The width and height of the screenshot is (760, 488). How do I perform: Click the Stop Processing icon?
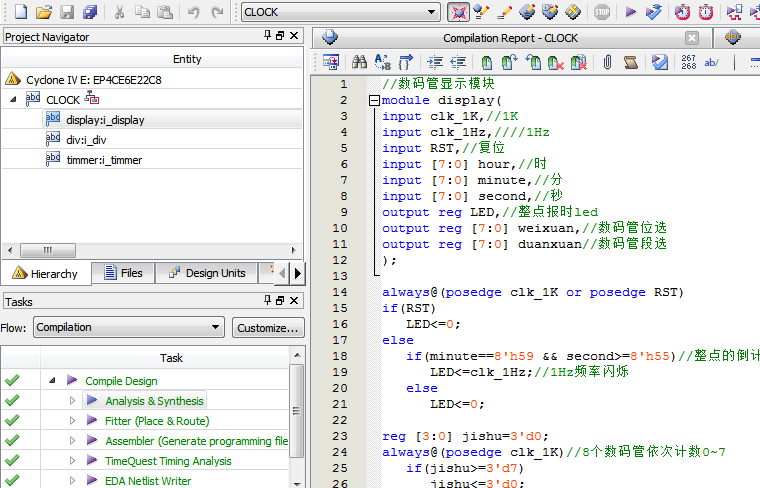click(x=601, y=12)
